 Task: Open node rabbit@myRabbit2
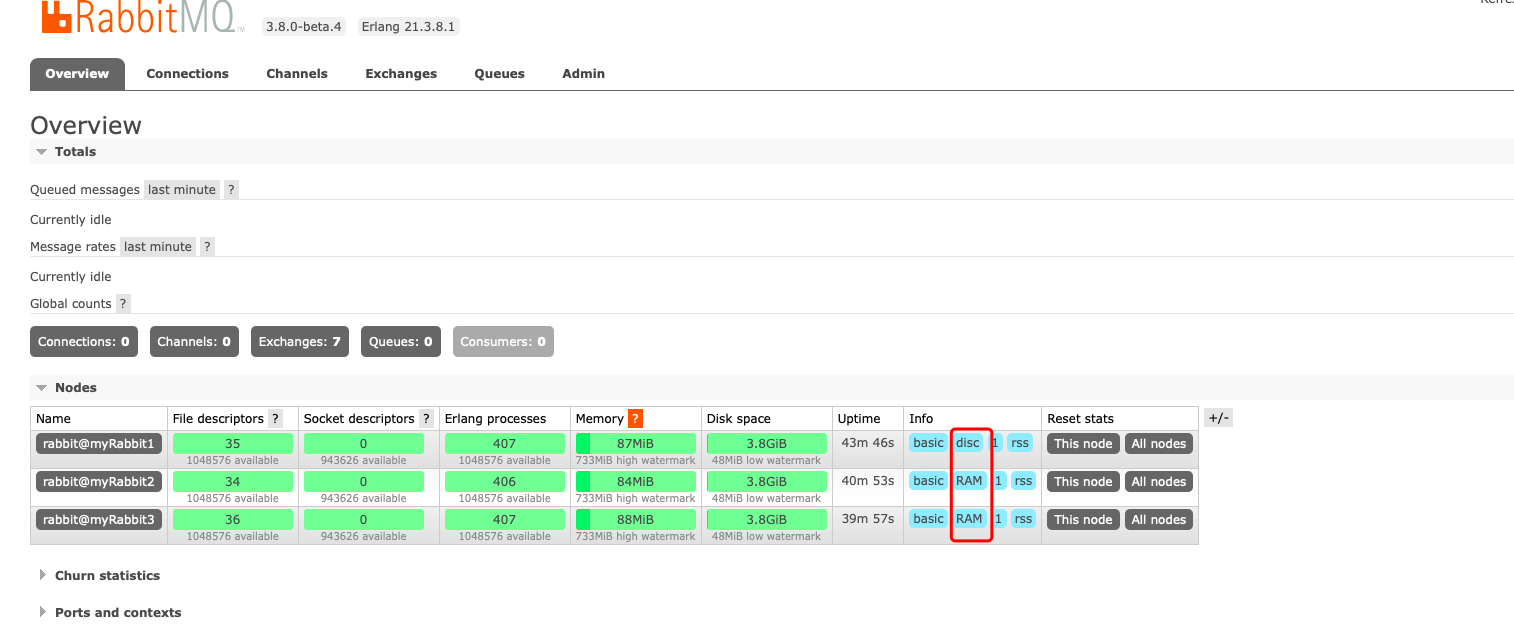click(x=99, y=481)
